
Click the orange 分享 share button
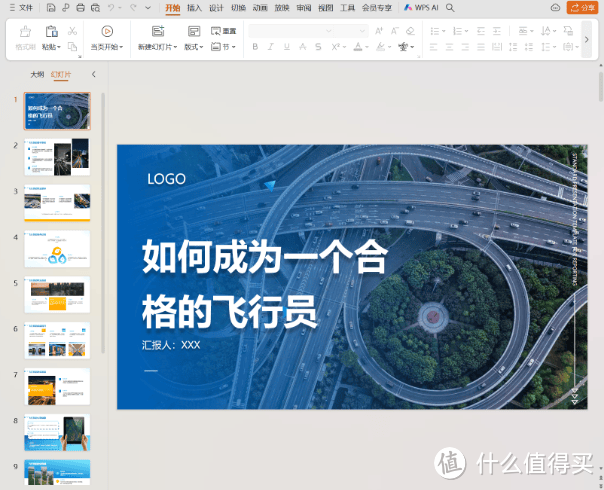coord(582,7)
